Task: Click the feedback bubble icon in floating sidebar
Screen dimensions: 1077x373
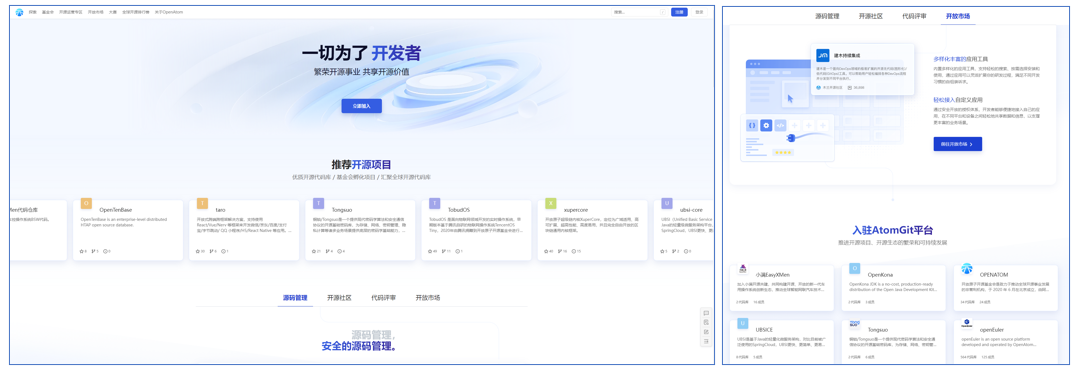Action: pos(706,313)
